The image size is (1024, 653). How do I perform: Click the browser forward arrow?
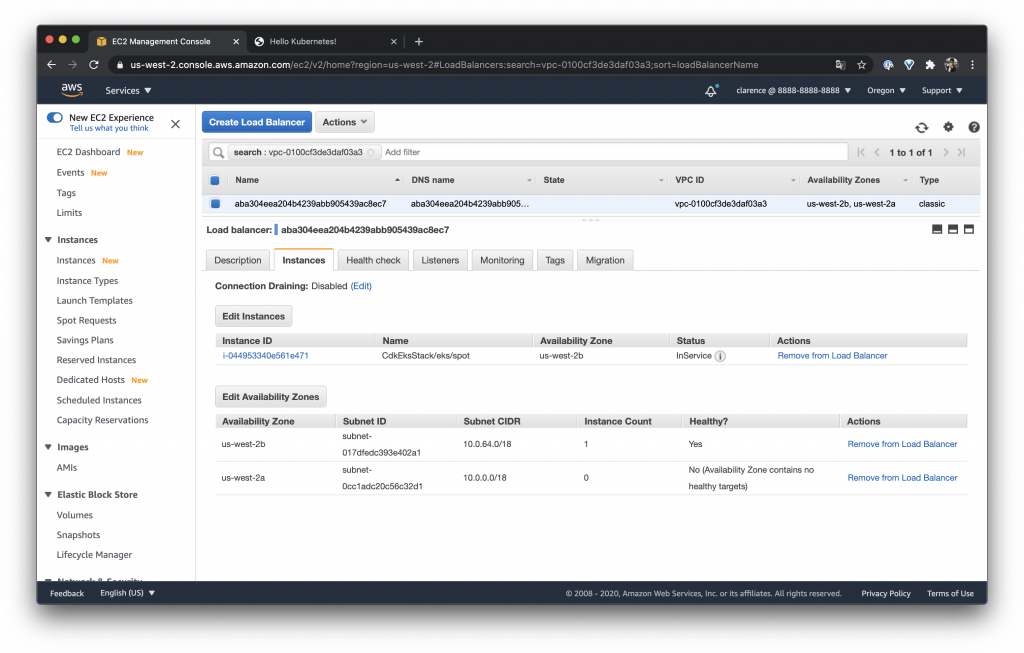coord(72,65)
